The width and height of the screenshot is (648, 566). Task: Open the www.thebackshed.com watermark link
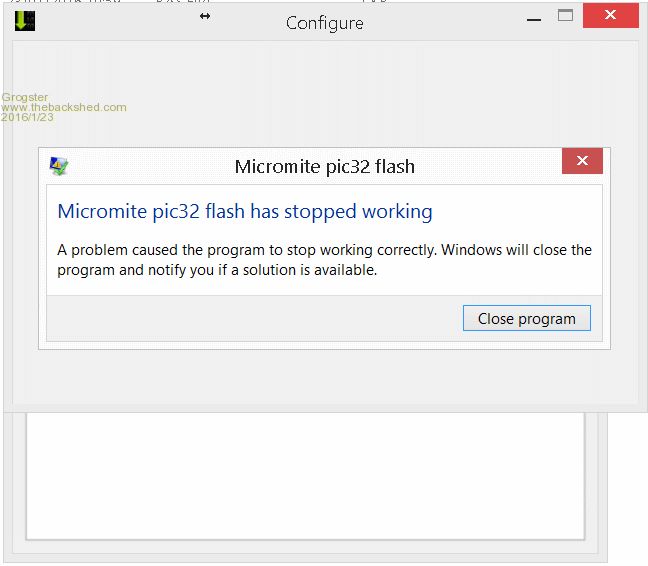click(64, 107)
